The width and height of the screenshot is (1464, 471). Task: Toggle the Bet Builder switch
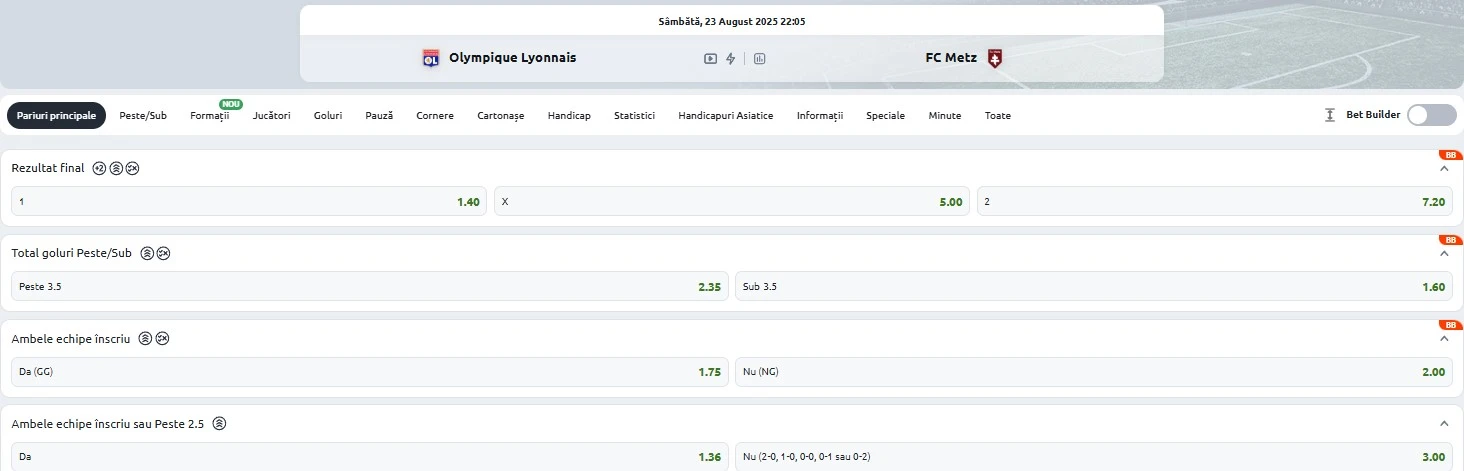[x=1432, y=115]
